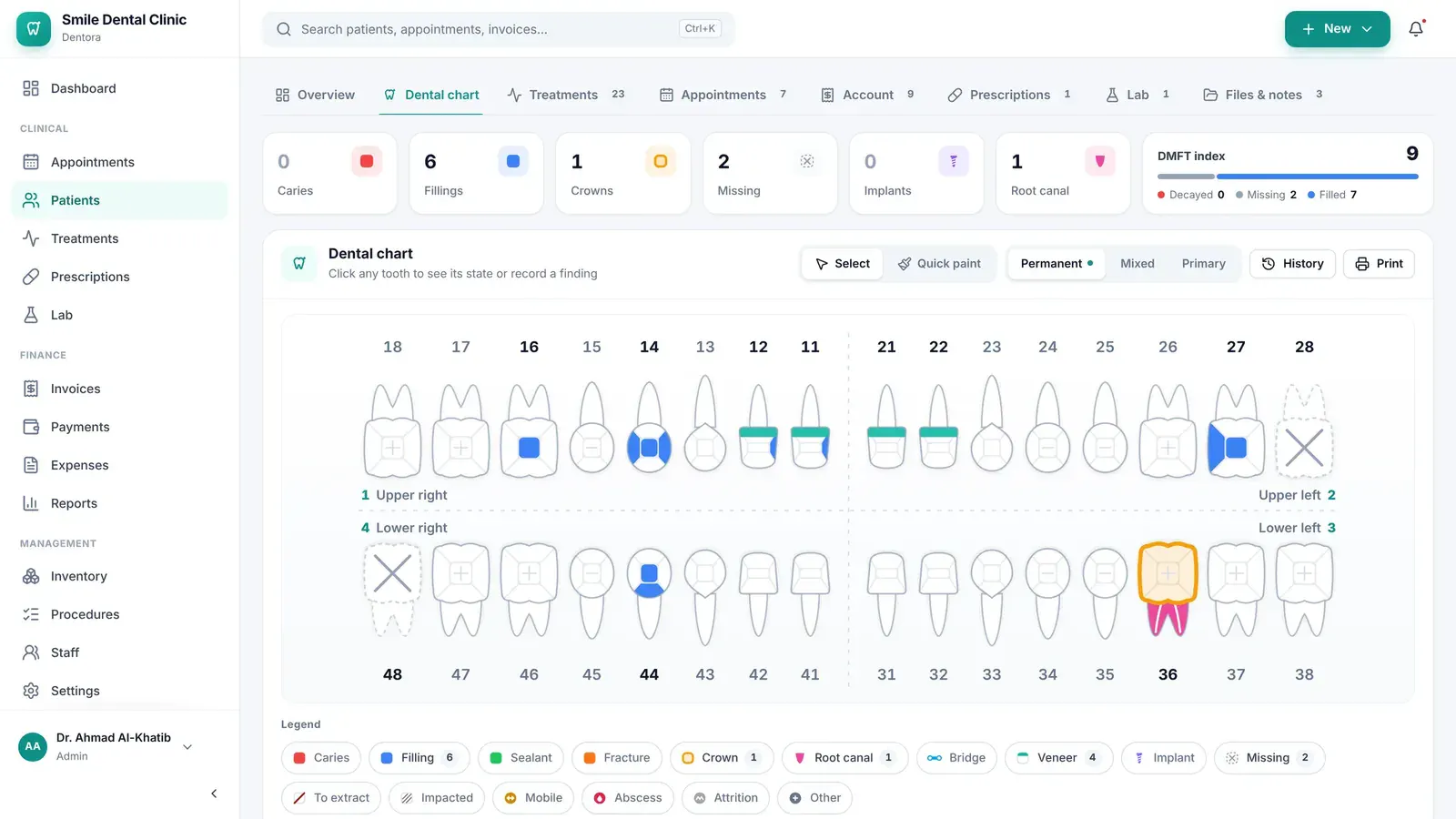Click the DMFT index progress bar

click(1288, 177)
